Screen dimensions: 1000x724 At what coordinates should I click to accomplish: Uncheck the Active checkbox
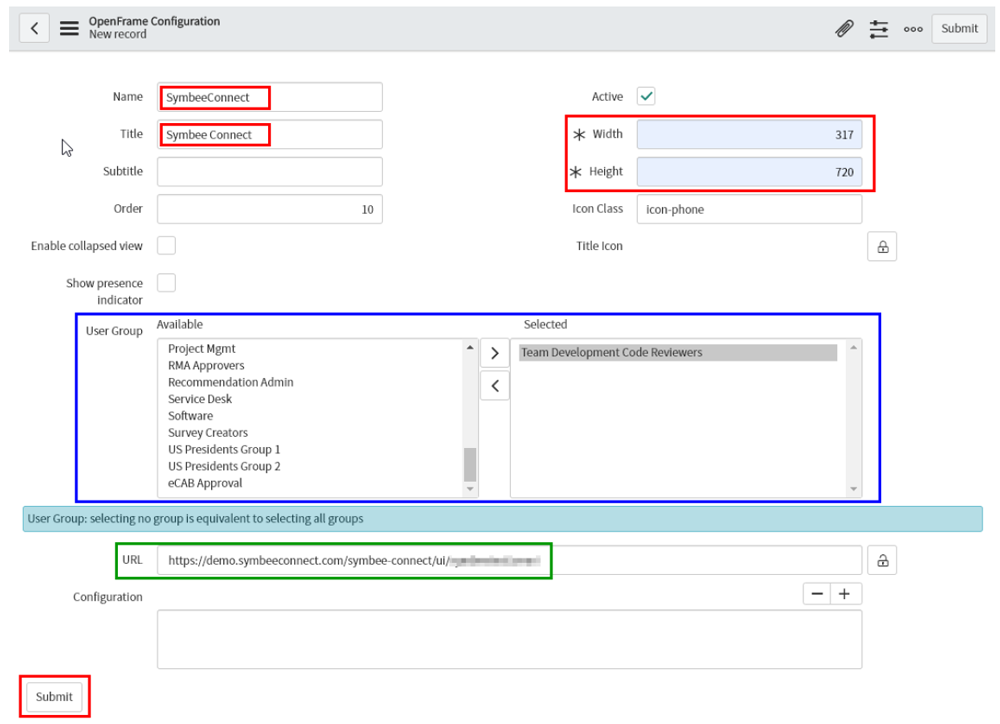click(647, 97)
